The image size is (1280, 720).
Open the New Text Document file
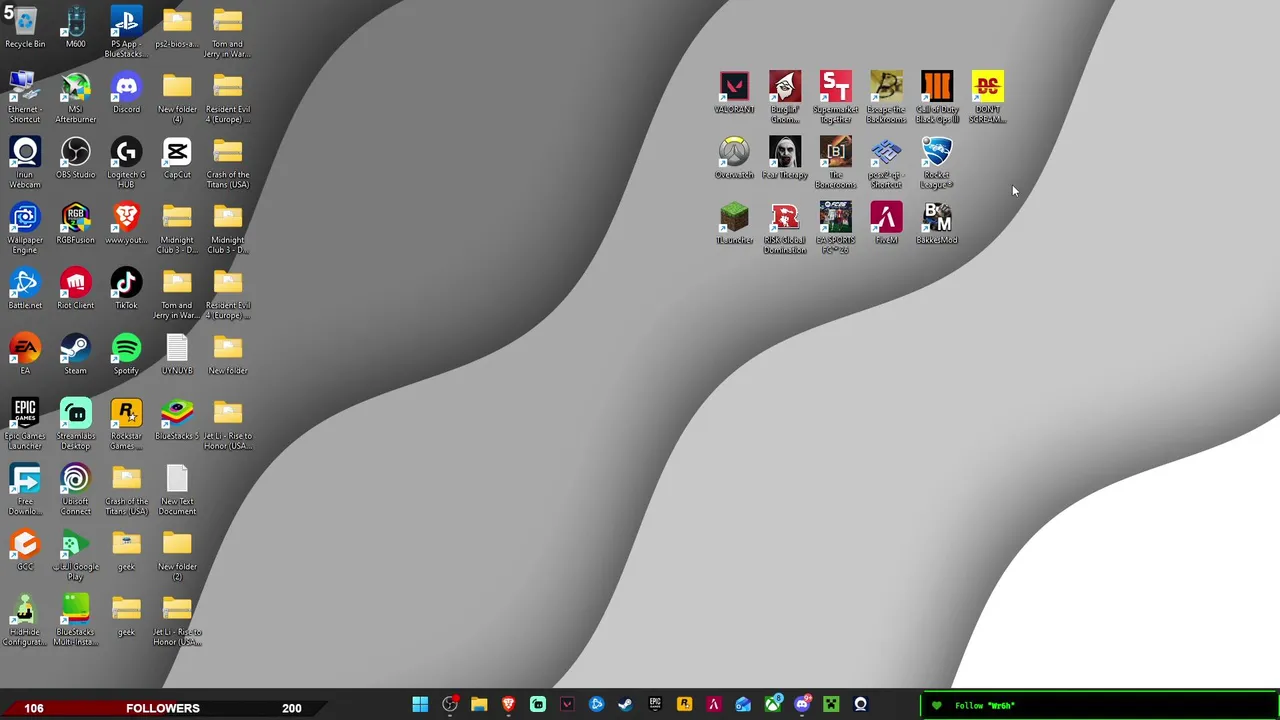click(177, 490)
